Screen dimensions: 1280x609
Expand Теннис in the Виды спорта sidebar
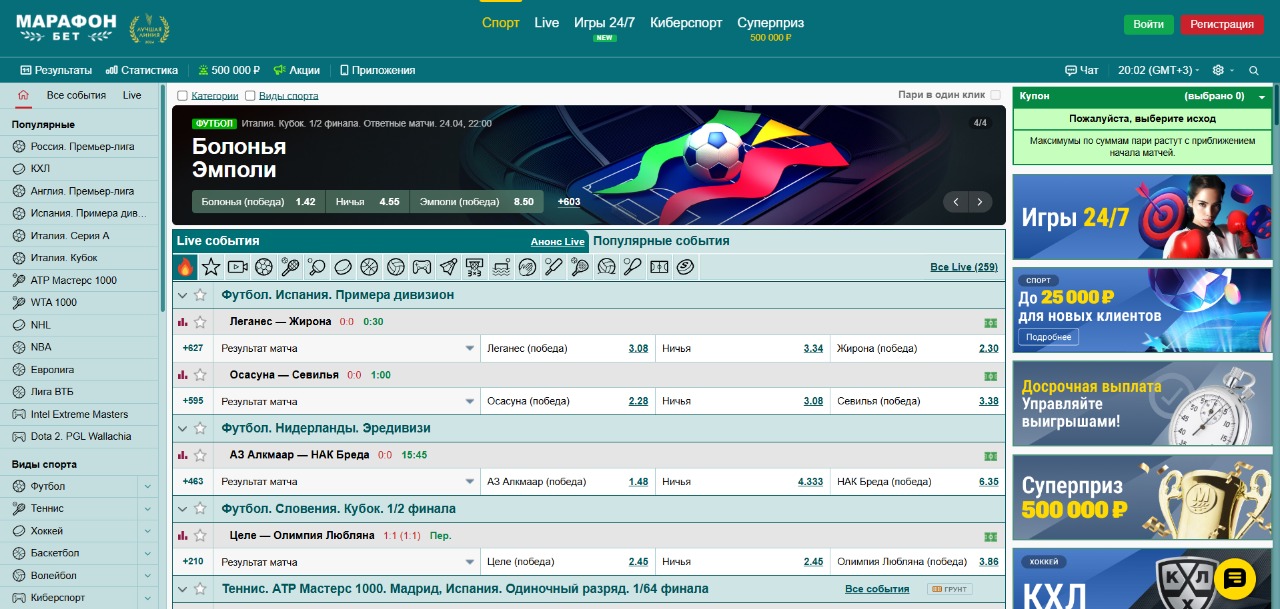[x=147, y=509]
